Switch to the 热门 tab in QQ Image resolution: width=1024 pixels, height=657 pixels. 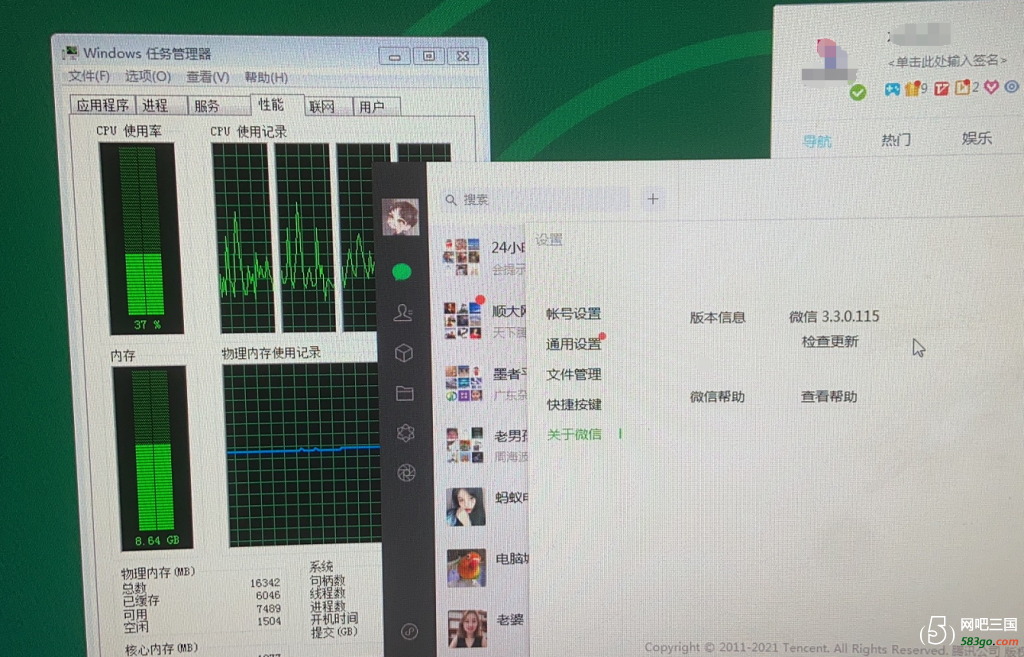(896, 140)
